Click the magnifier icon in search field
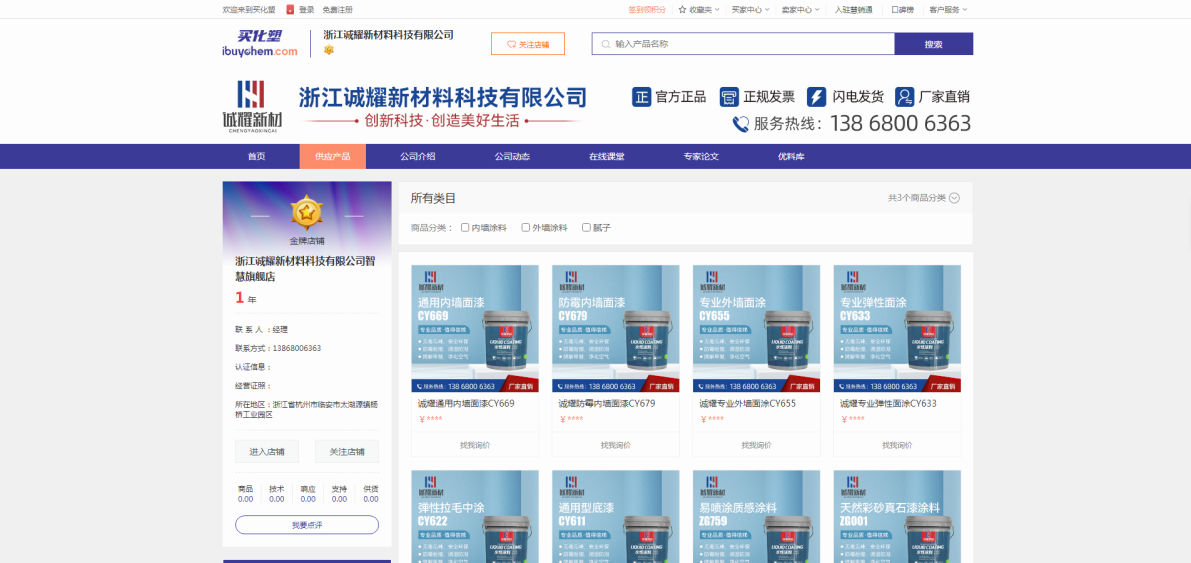Viewport: 1191px width, 563px height. (x=605, y=44)
